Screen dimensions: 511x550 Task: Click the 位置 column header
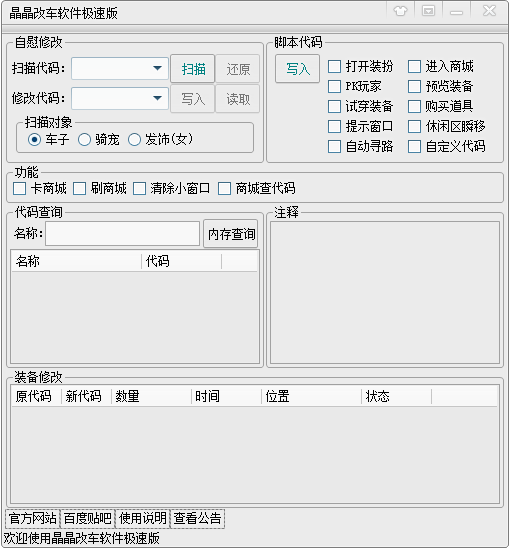pos(311,396)
